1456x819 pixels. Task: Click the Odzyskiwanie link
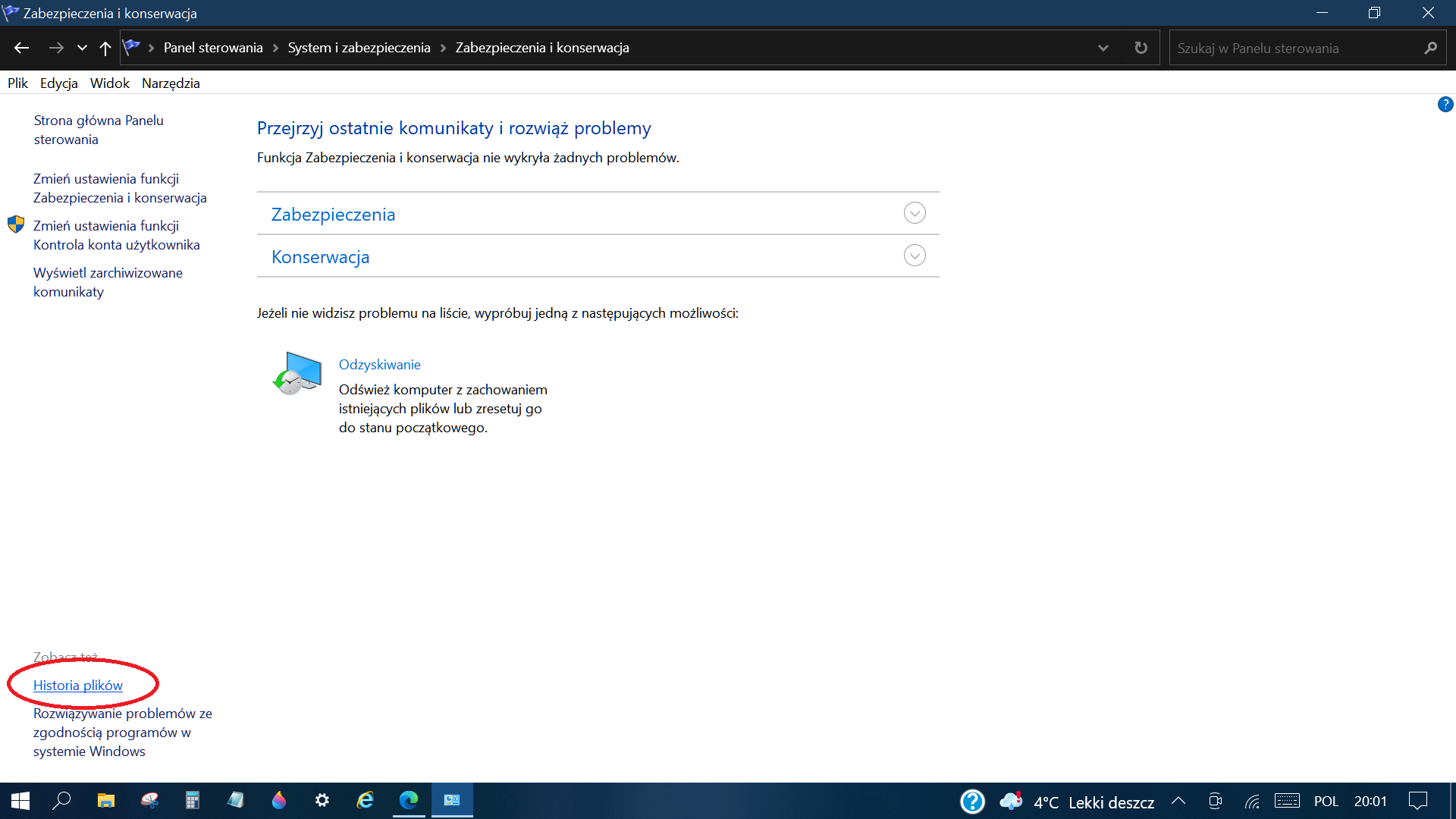coord(380,364)
